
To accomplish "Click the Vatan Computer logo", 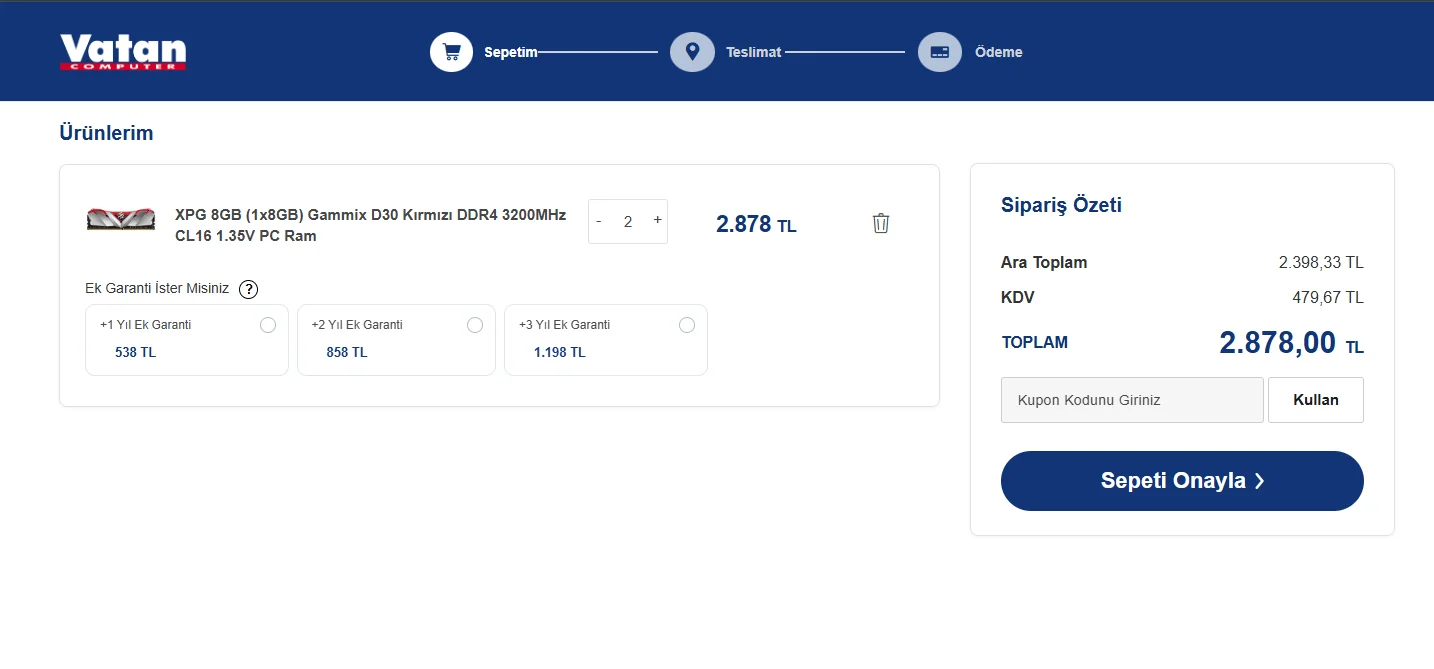I will point(123,52).
